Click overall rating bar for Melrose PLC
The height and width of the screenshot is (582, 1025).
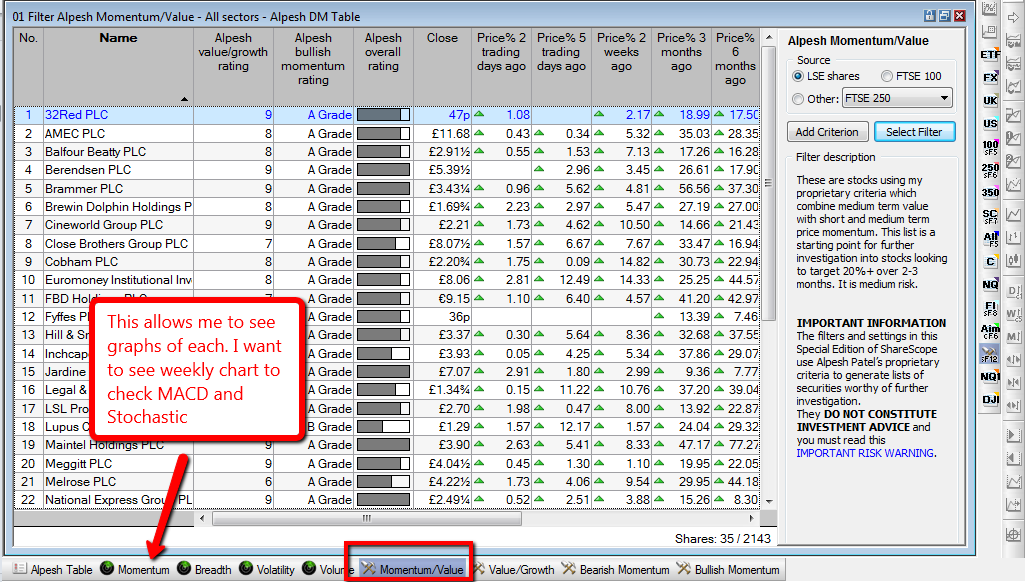(x=383, y=482)
